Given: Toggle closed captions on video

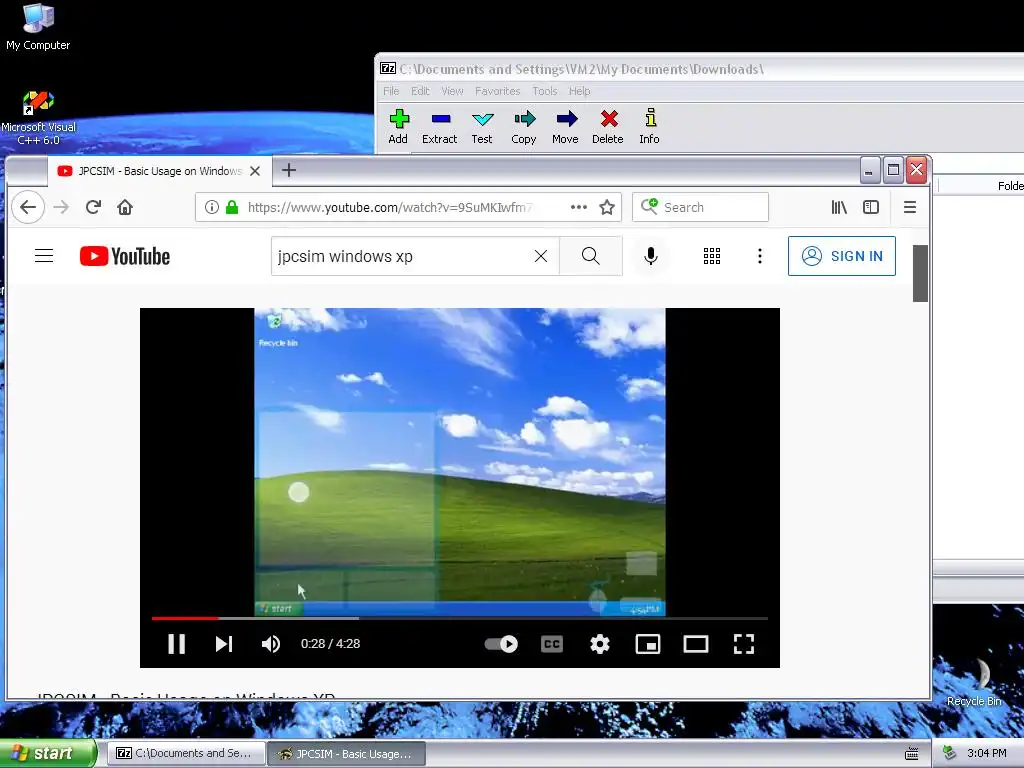Looking at the screenshot, I should point(552,644).
